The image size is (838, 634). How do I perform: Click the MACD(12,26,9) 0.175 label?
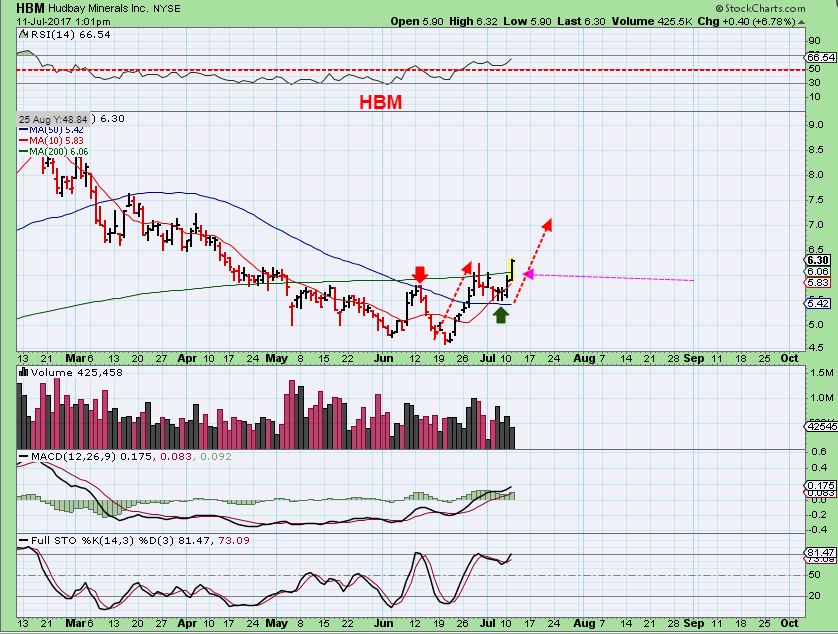(92, 457)
